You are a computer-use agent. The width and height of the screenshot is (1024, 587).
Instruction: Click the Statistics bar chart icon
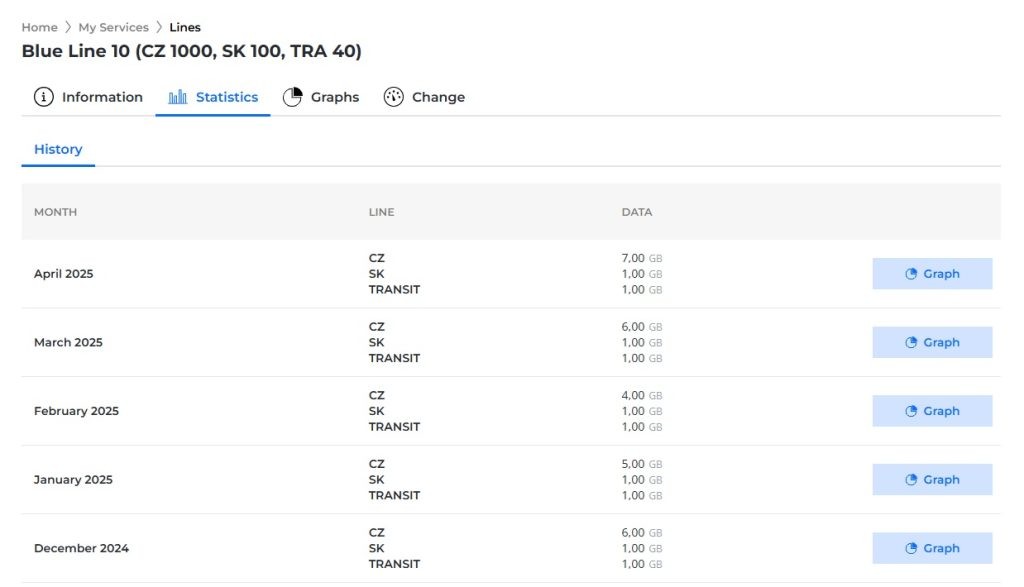pyautogui.click(x=178, y=97)
